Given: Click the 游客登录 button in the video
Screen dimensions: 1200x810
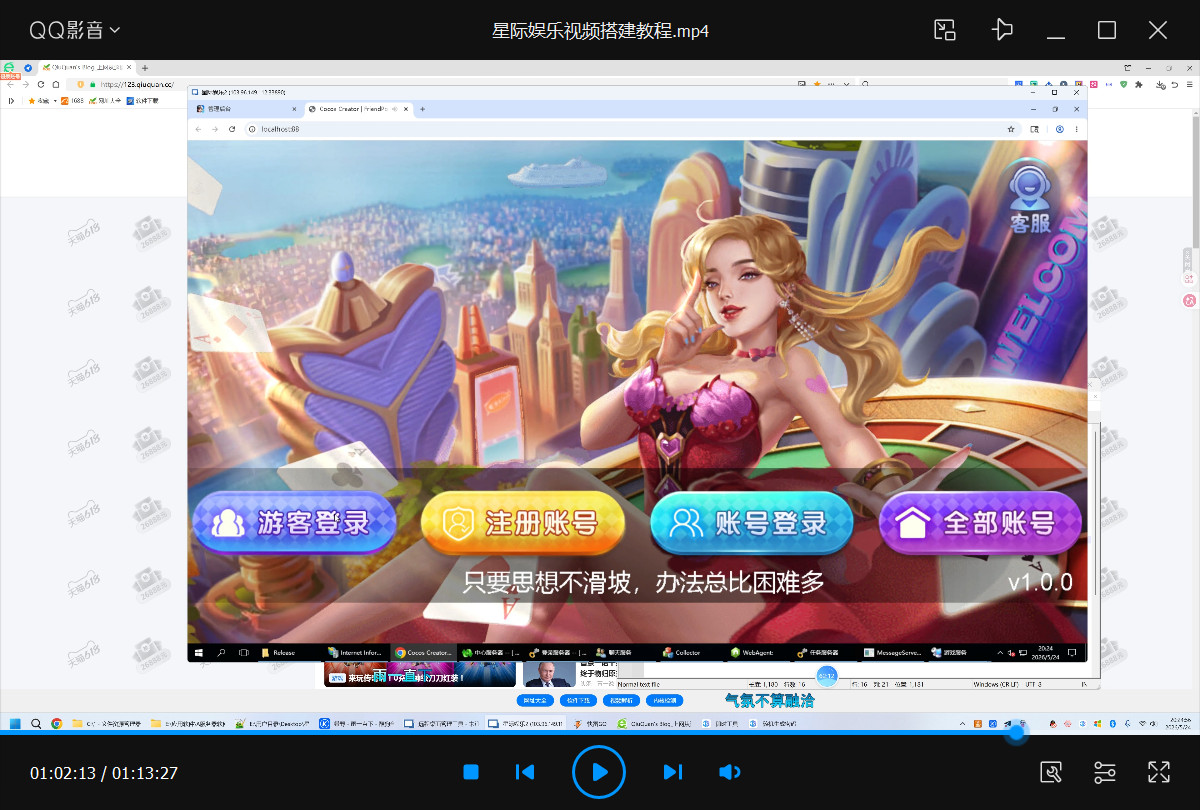Looking at the screenshot, I should 294,522.
